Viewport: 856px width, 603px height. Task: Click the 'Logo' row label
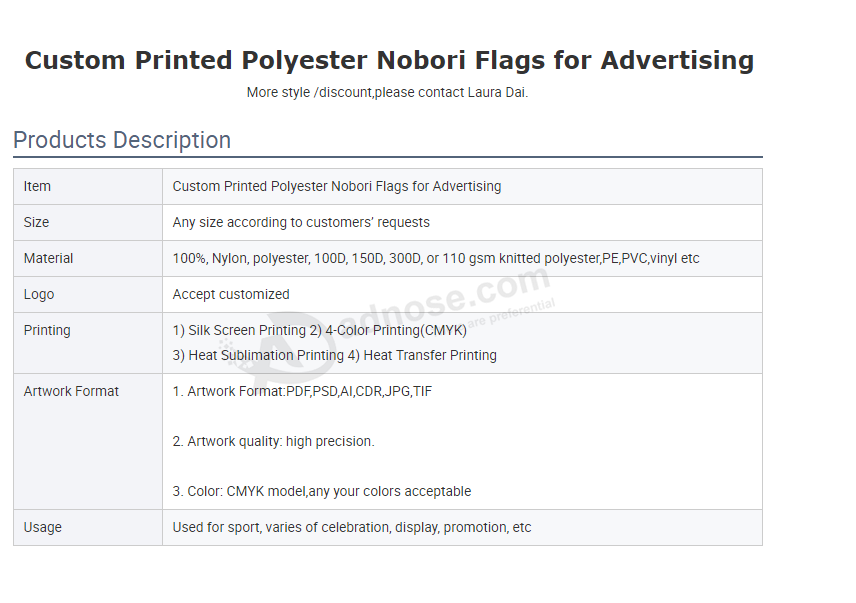coord(39,295)
